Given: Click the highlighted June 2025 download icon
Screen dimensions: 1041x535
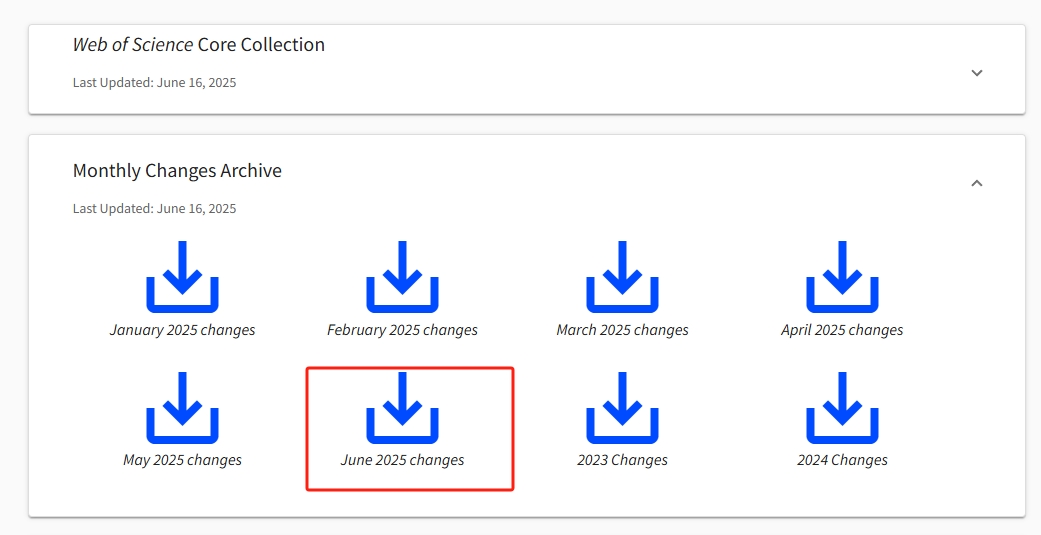Looking at the screenshot, I should [x=402, y=407].
